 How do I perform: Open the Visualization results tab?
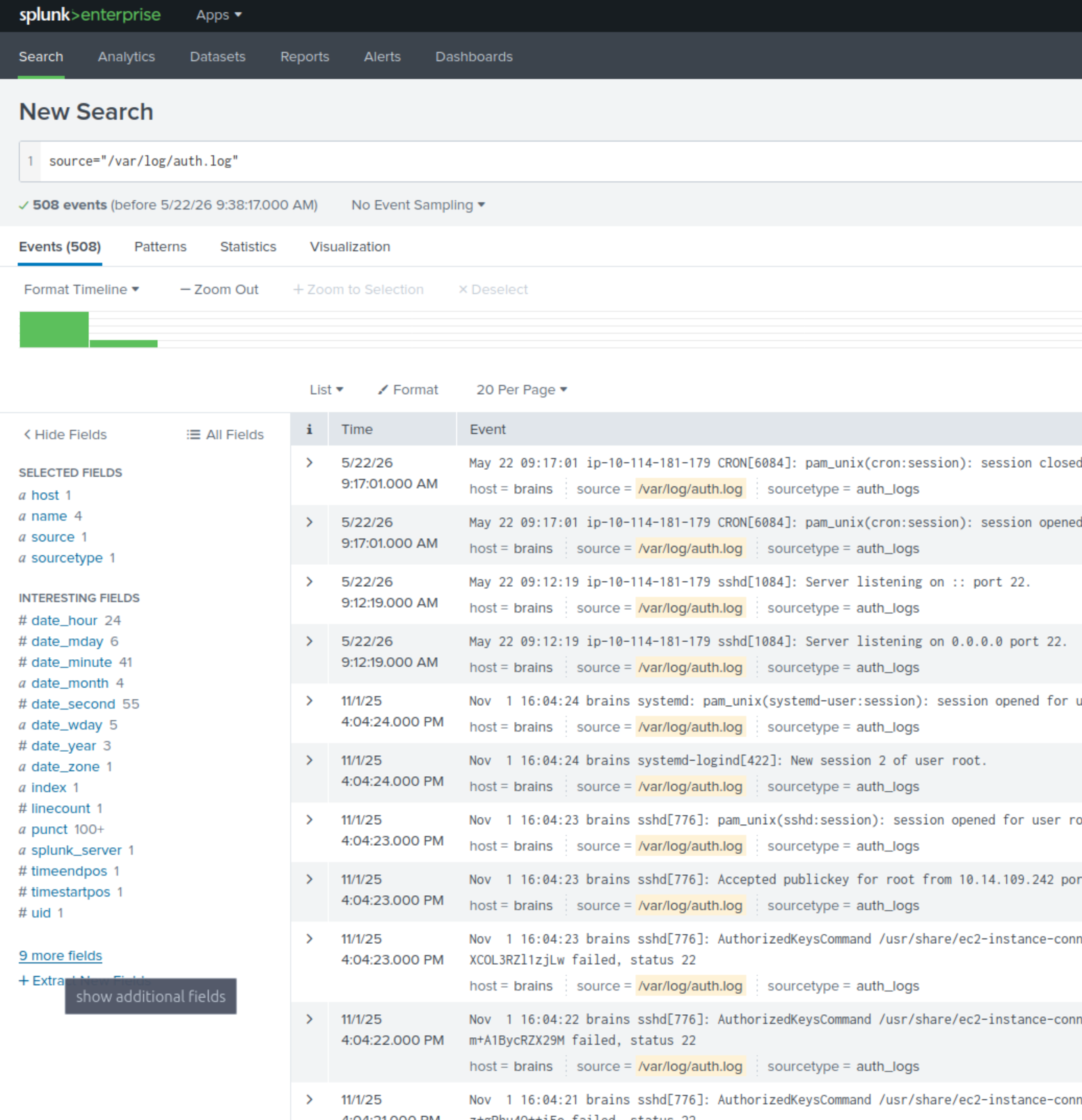[x=350, y=246]
